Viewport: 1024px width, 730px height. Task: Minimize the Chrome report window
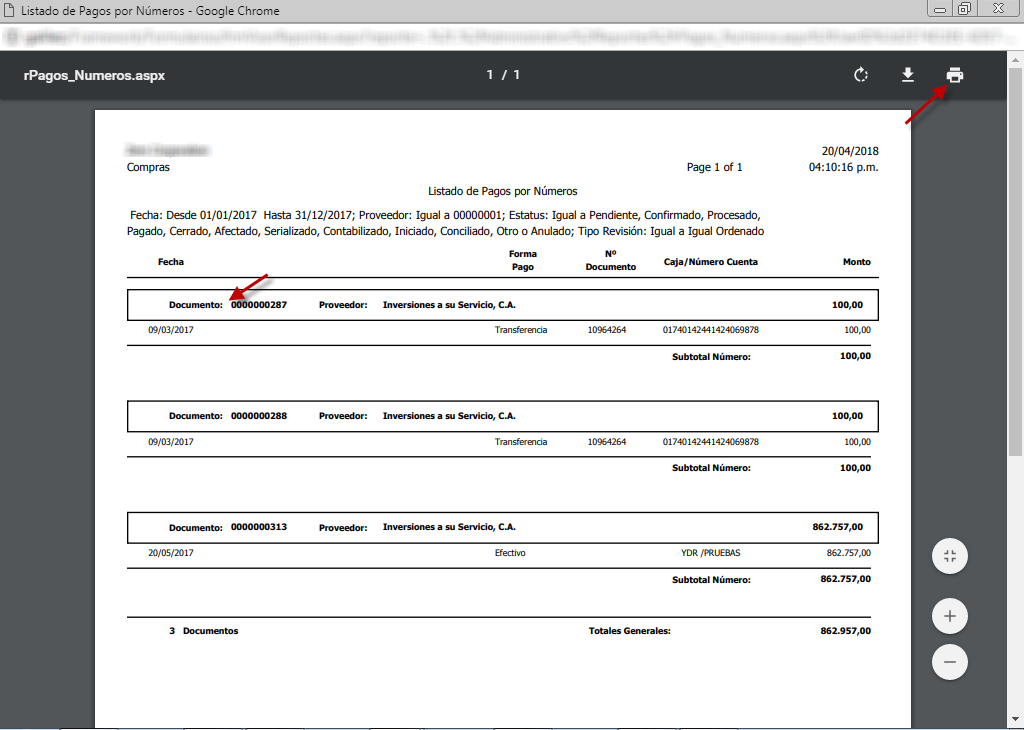[x=939, y=10]
